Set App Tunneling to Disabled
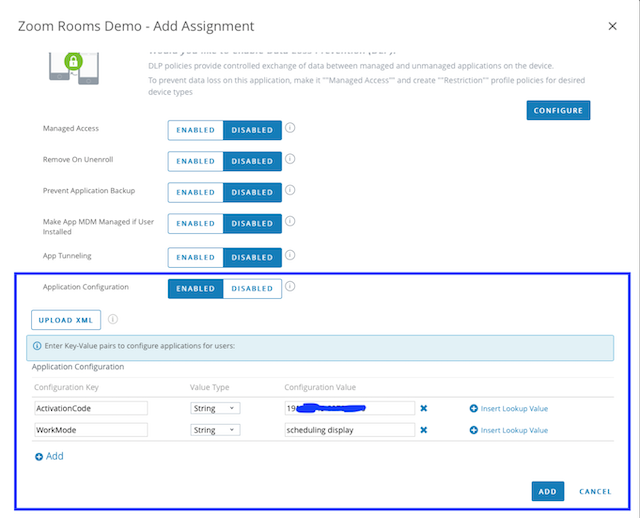Image resolution: width=640 pixels, height=518 pixels. [252, 258]
